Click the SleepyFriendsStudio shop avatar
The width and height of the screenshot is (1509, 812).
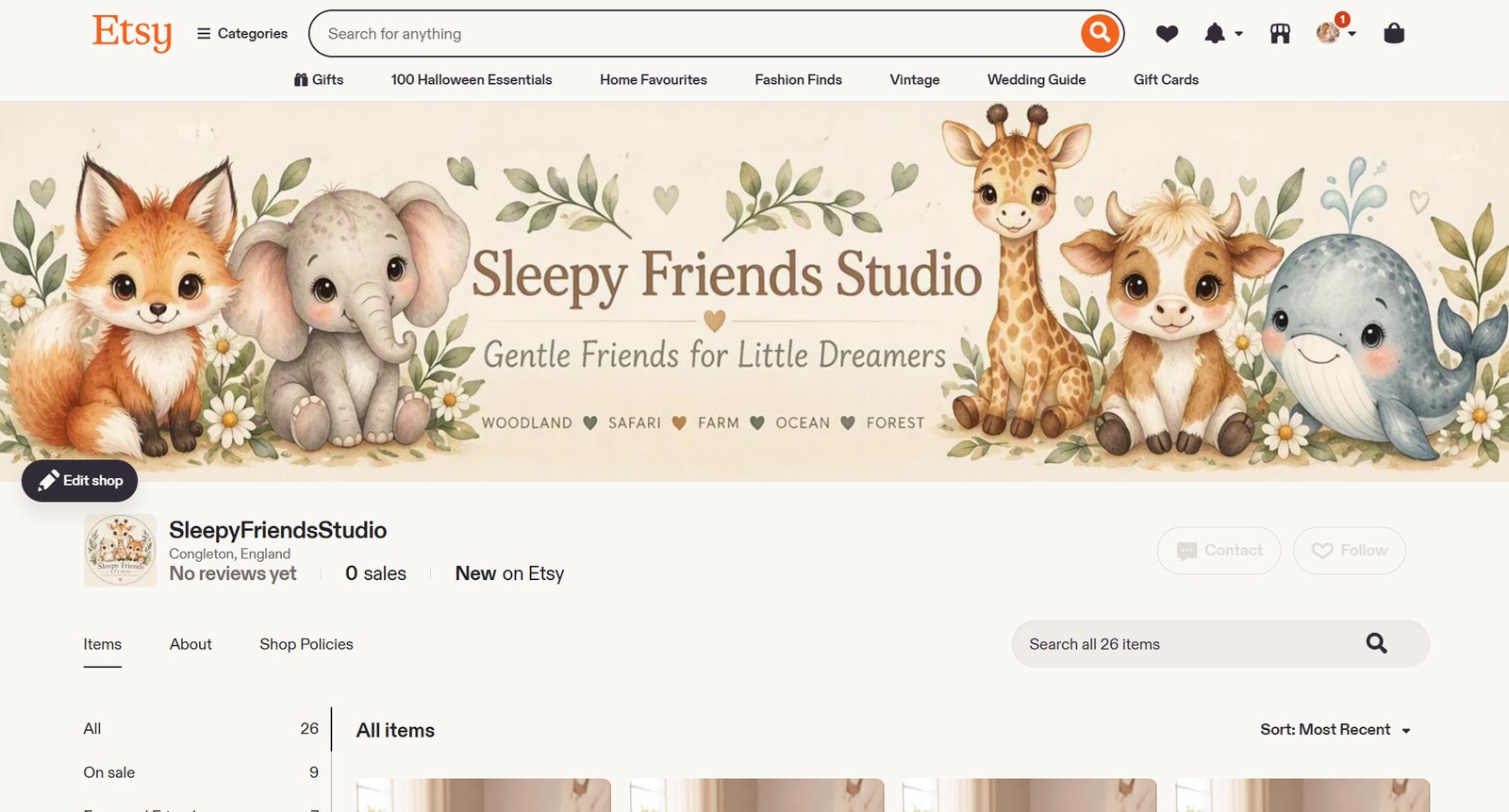pyautogui.click(x=121, y=551)
